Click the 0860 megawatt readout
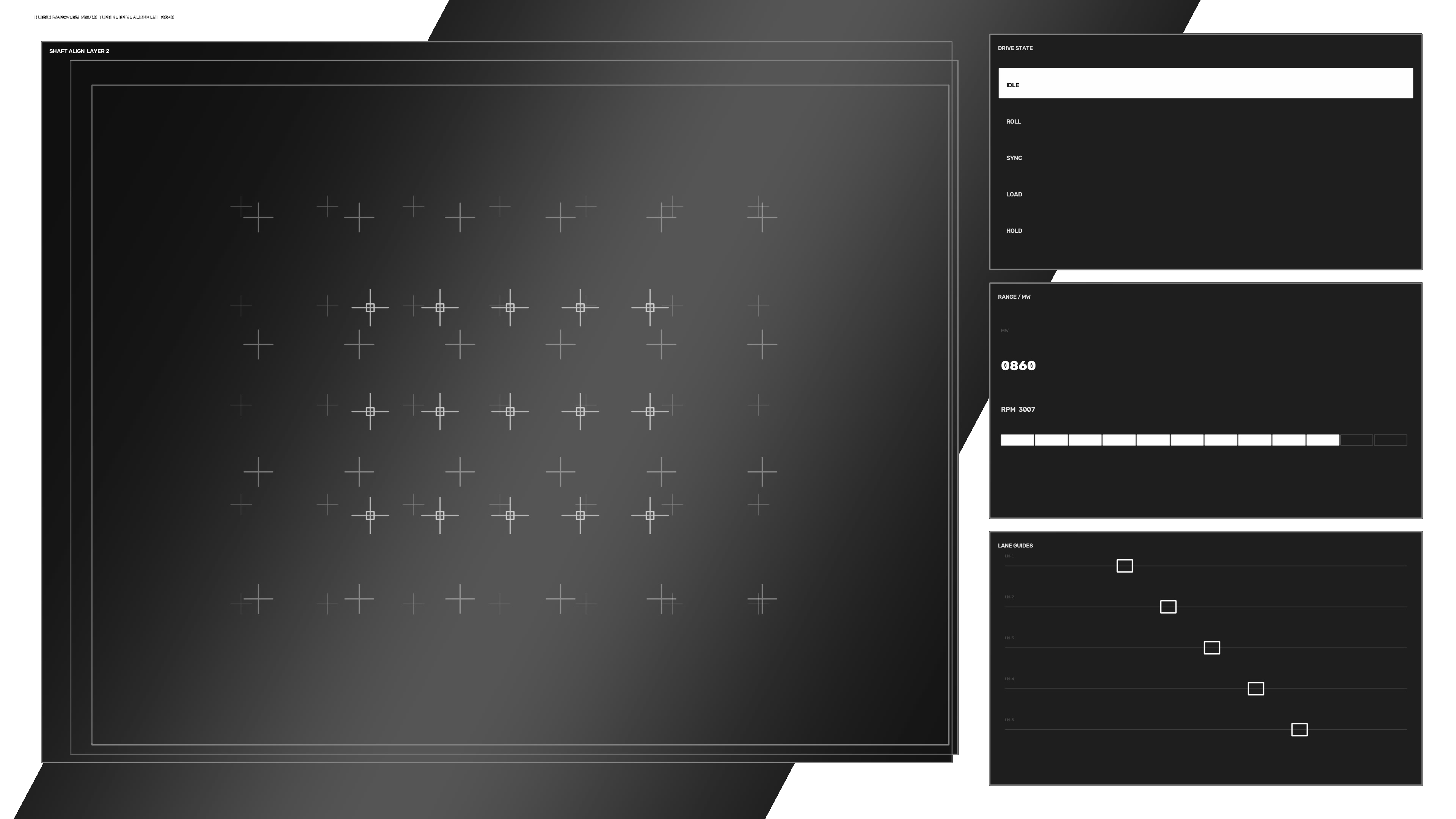 pyautogui.click(x=1018, y=366)
